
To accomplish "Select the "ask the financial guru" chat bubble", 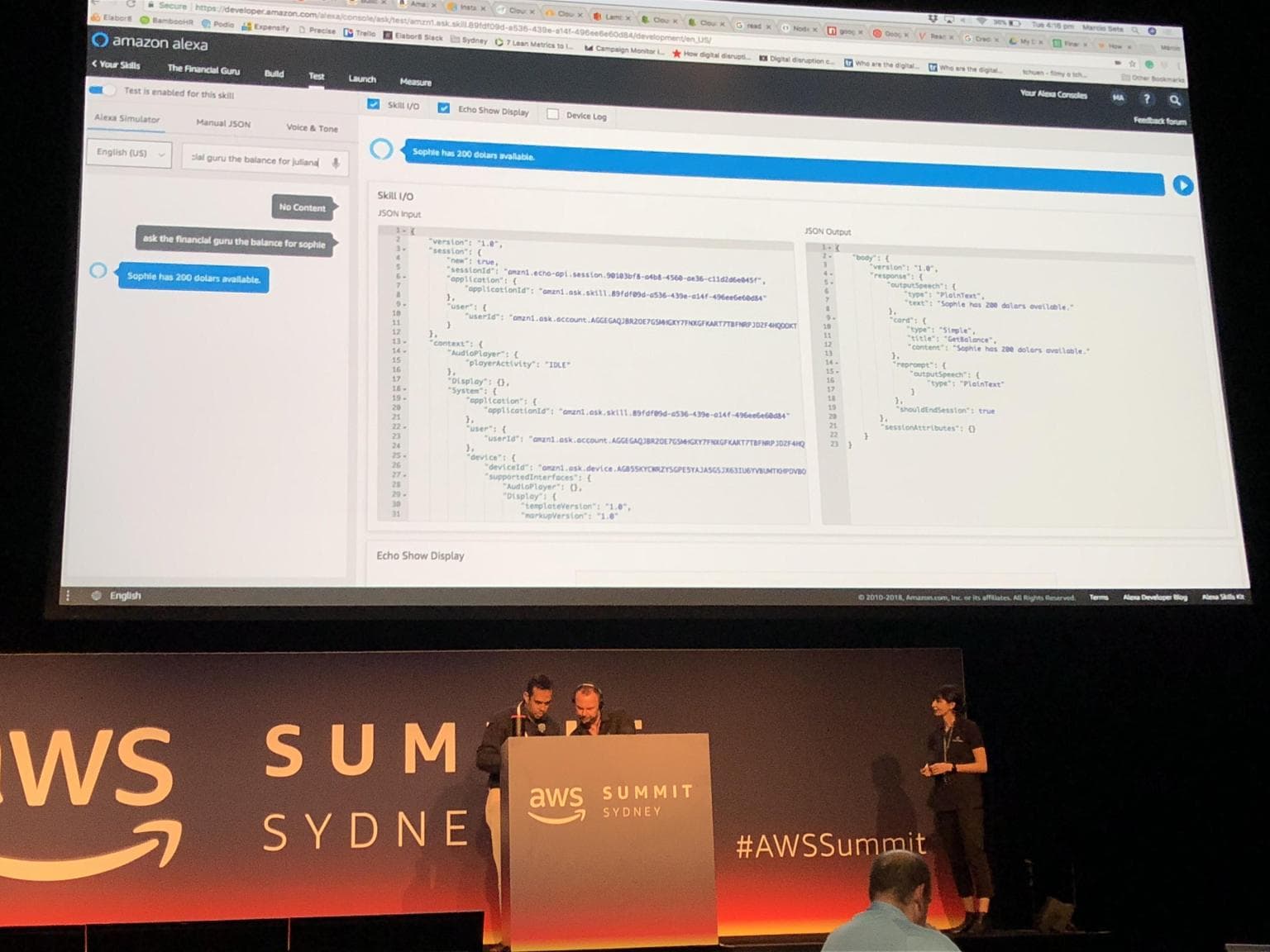I will (x=234, y=240).
